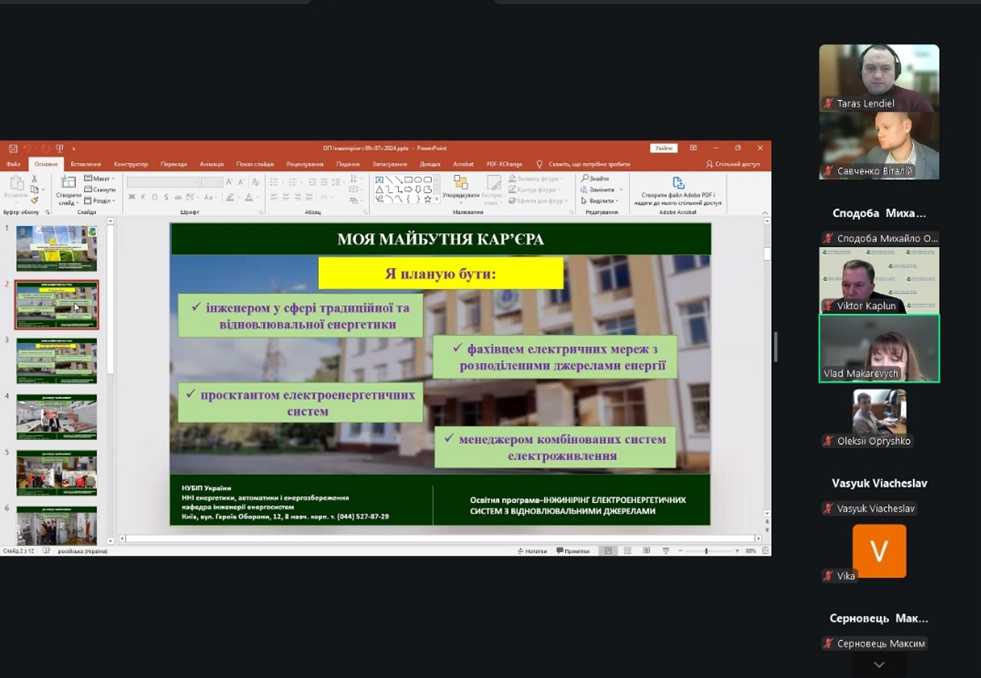Viewport: 981px width, 678px height.
Task: Clear all text formatting
Action: coord(255,182)
